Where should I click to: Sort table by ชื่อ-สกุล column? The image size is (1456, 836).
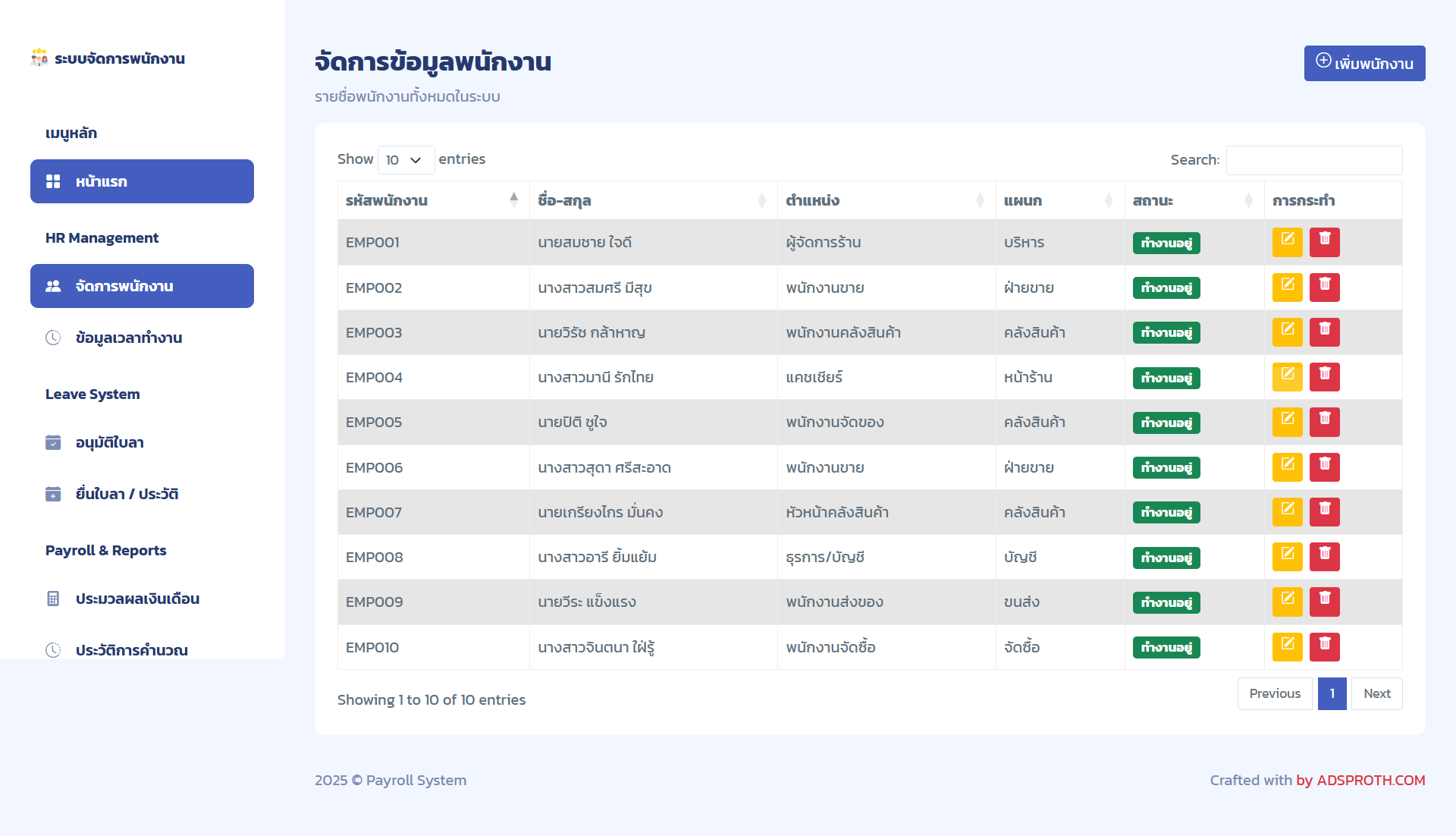(653, 200)
